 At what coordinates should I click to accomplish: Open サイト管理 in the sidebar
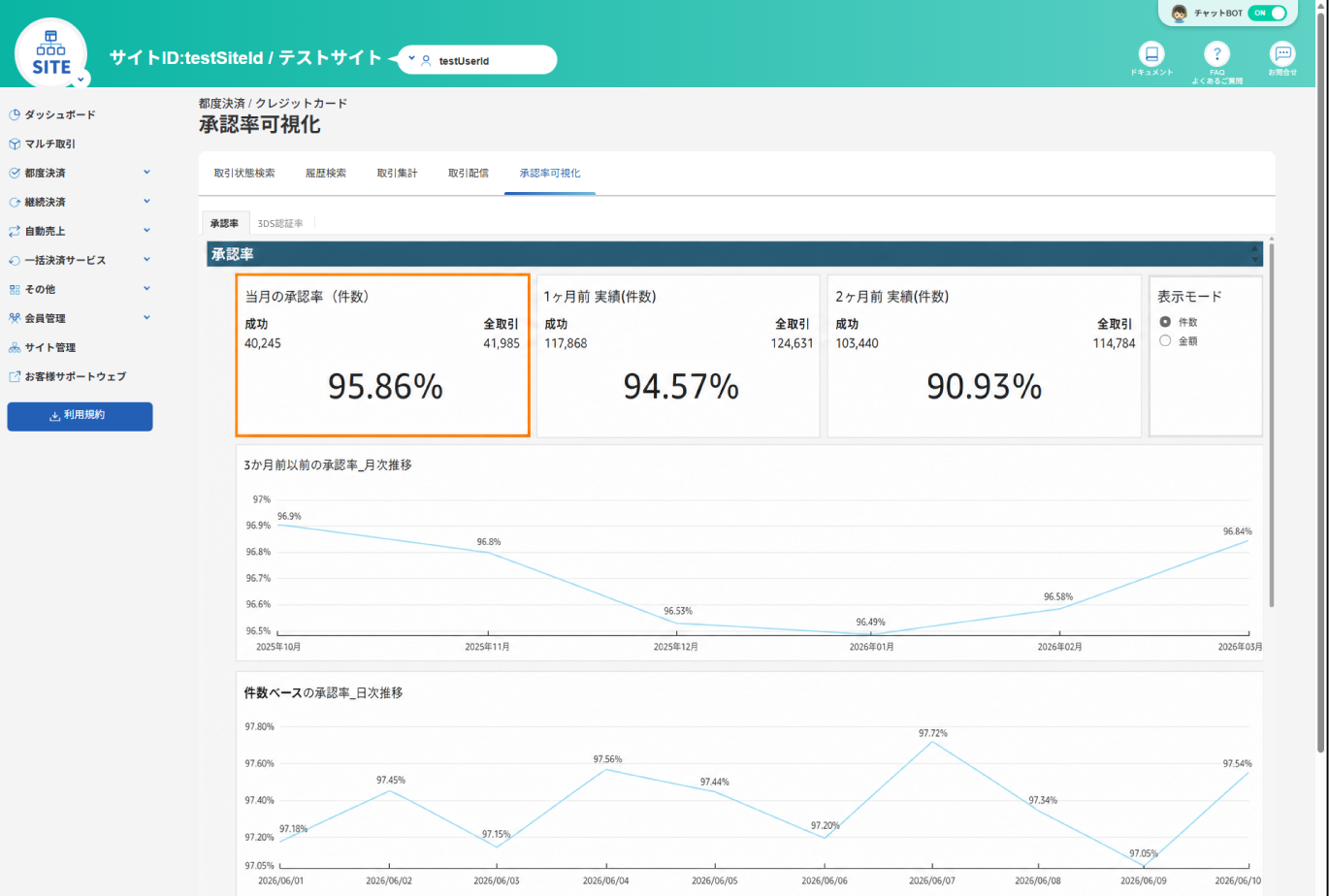50,347
